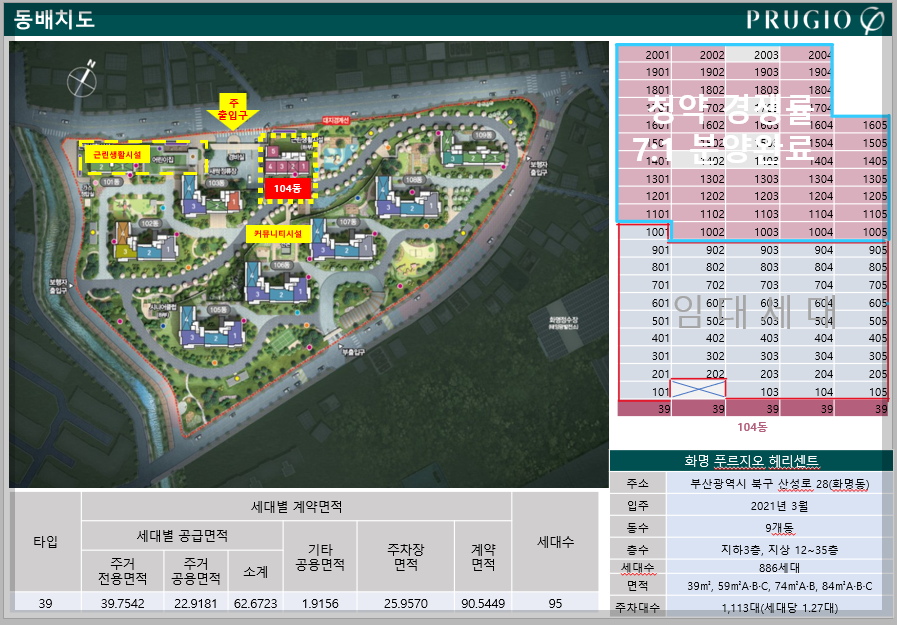Select unit cell 1301
The image size is (897, 625).
644,179
